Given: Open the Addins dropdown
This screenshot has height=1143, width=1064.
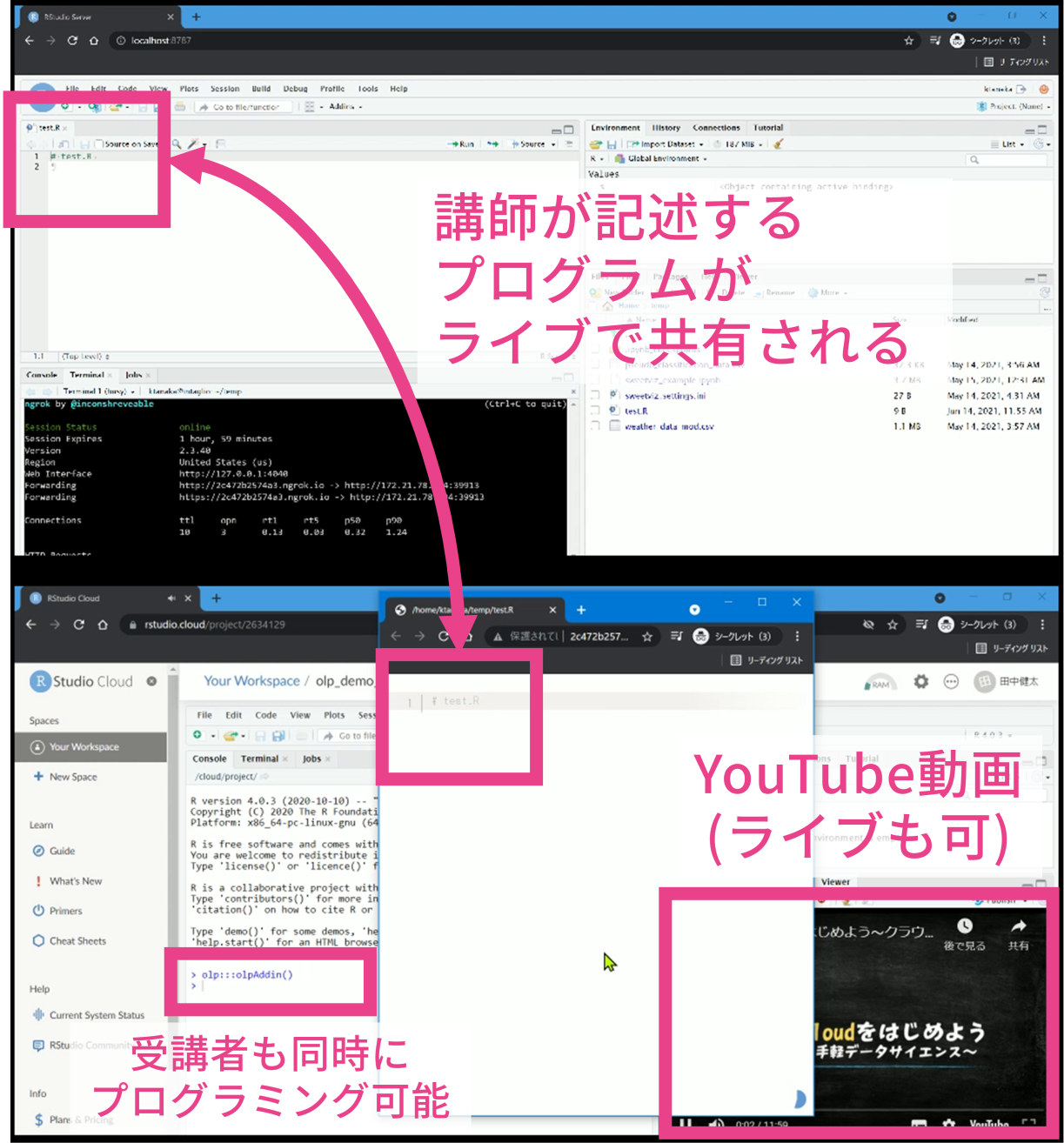Looking at the screenshot, I should tap(345, 107).
